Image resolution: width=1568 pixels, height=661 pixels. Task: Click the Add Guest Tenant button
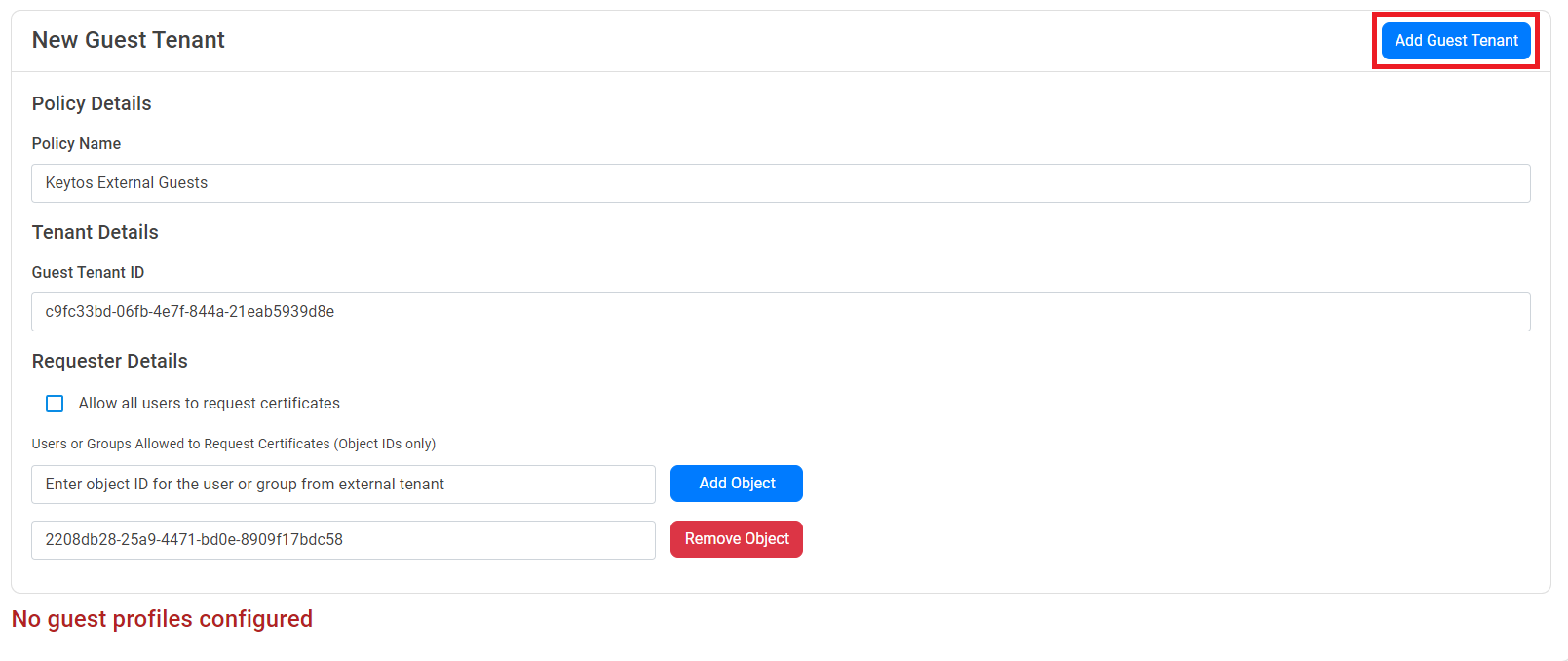pyautogui.click(x=1455, y=40)
